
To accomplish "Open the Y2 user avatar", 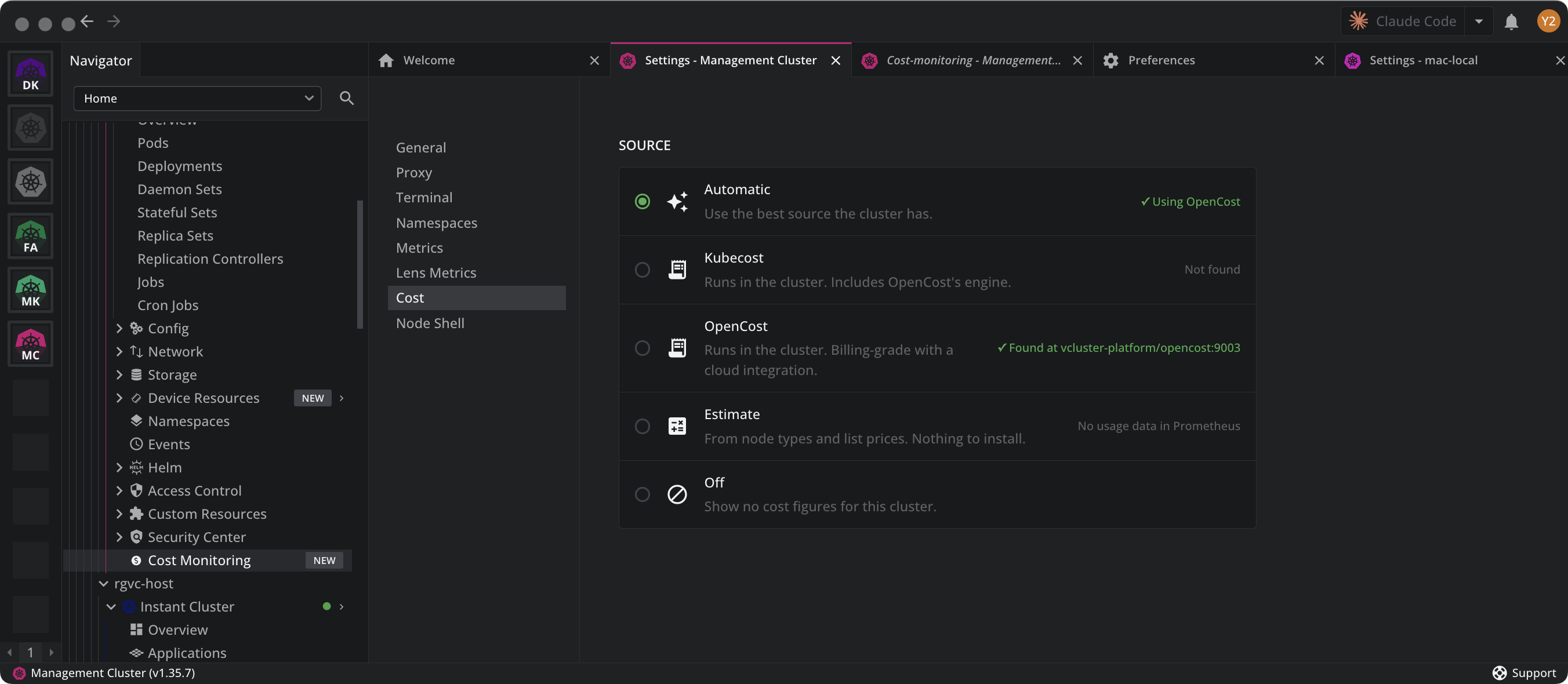I will pos(1548,21).
